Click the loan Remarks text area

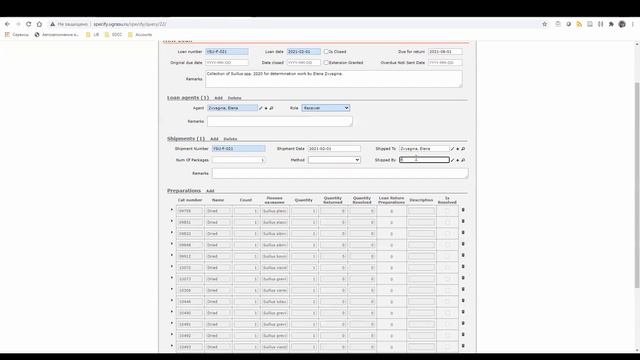334,79
